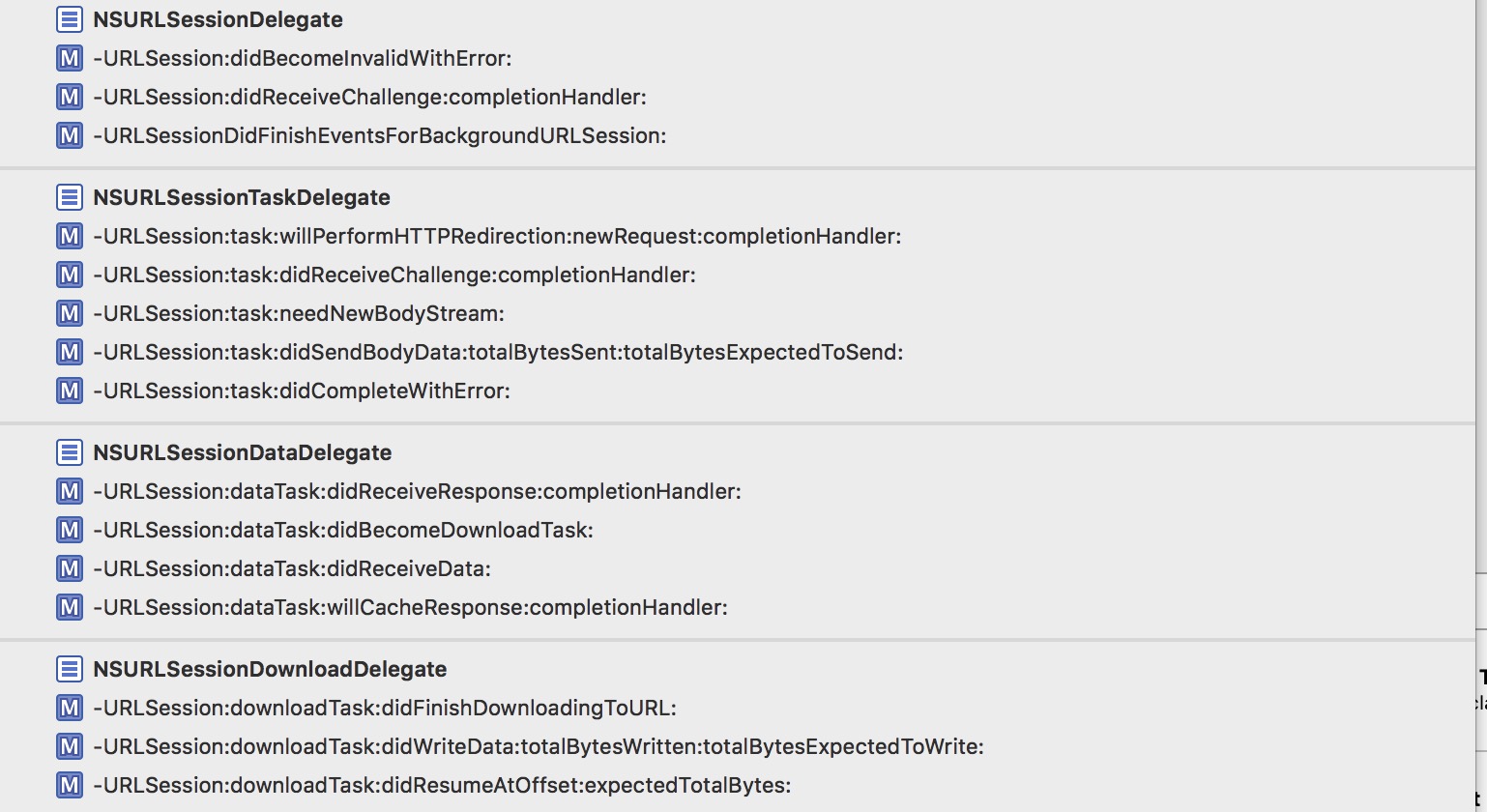Open dataTask:didBecomeDownloadTask: method
Image resolution: width=1487 pixels, height=812 pixels.
point(343,530)
